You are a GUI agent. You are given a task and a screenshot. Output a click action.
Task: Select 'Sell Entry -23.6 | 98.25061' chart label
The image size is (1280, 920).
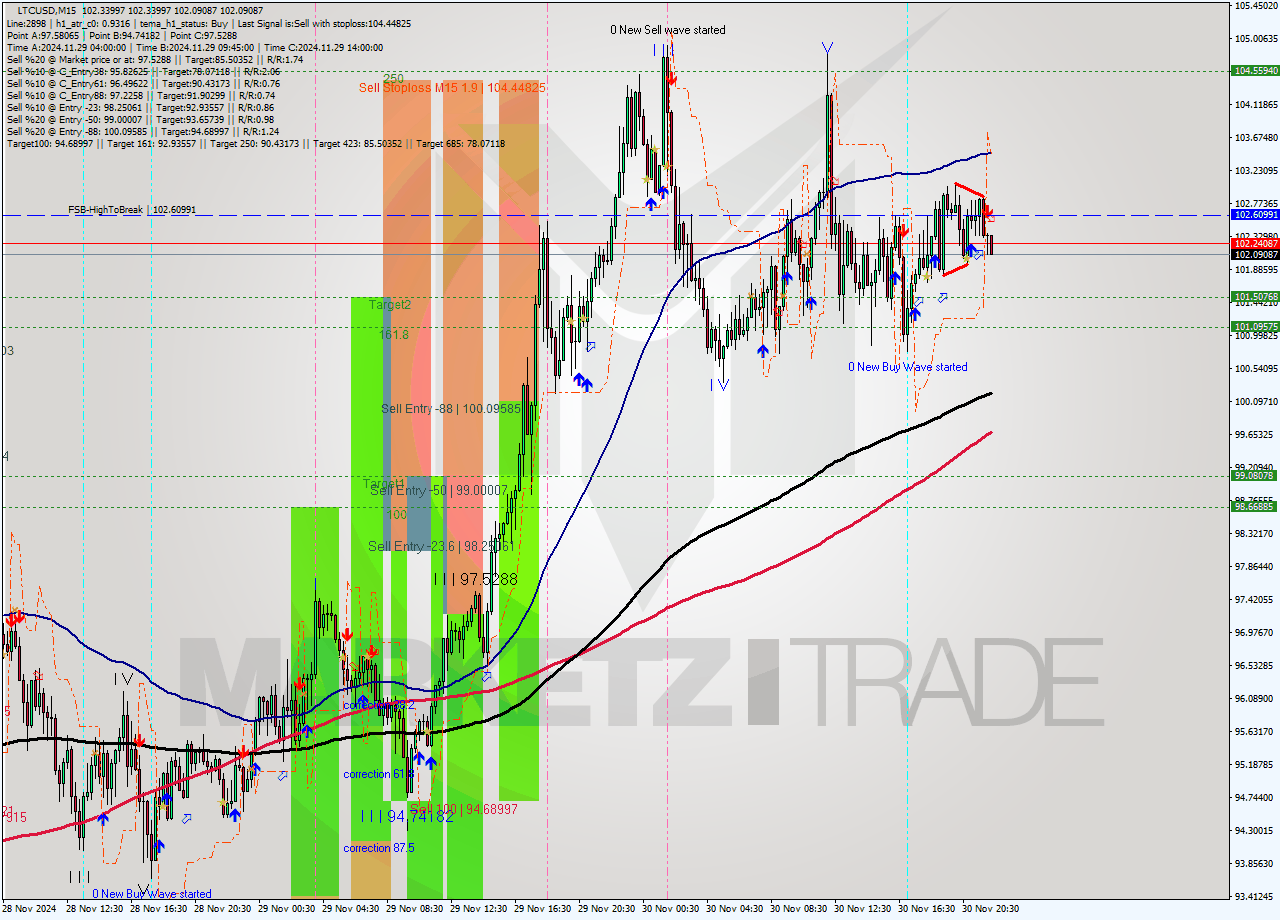441,546
